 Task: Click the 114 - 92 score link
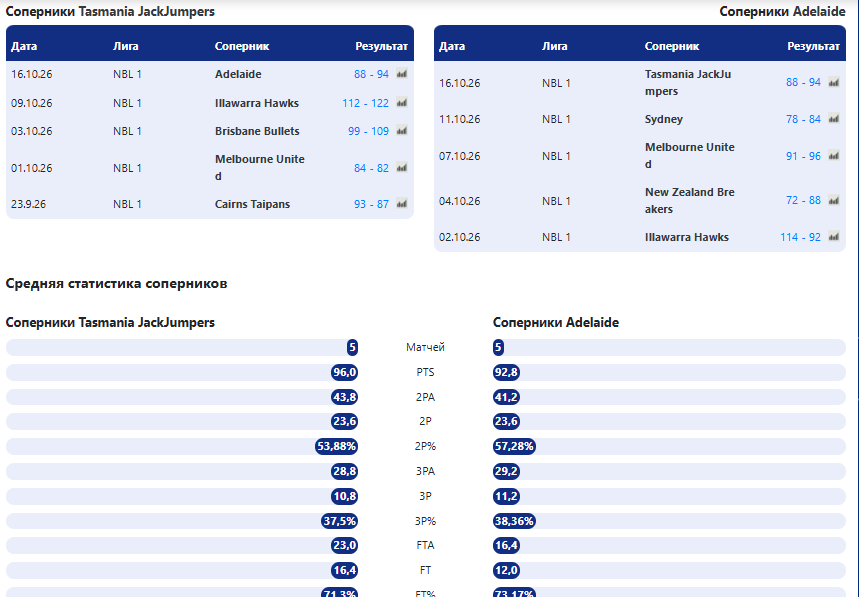(800, 237)
